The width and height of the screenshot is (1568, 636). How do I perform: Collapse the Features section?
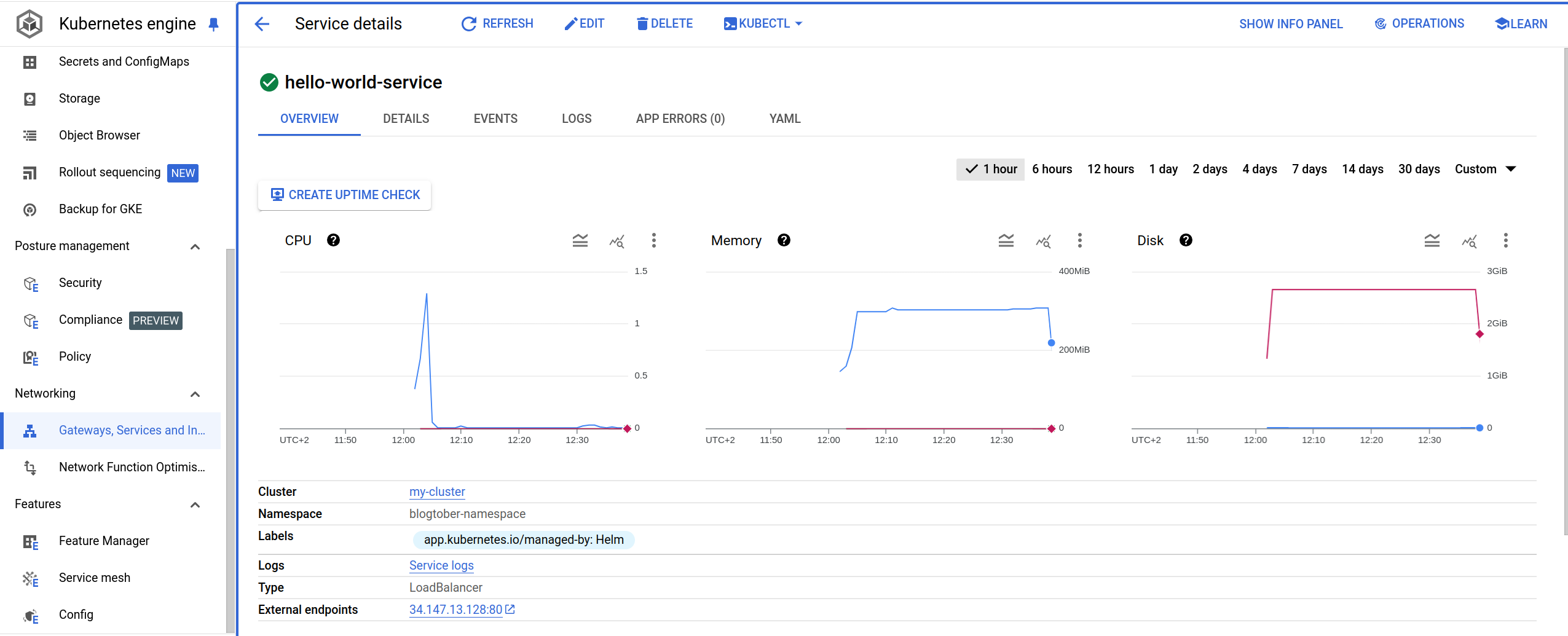click(195, 504)
